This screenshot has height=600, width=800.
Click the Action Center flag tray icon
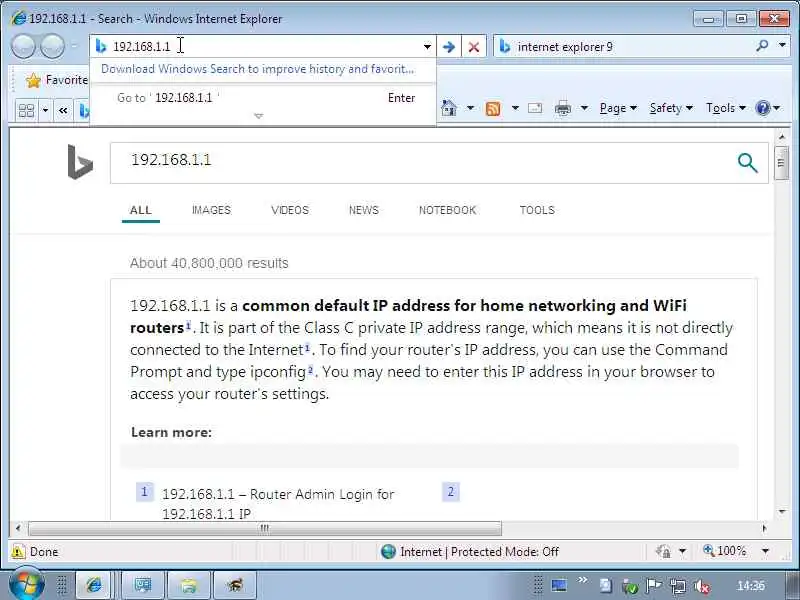pyautogui.click(x=654, y=586)
